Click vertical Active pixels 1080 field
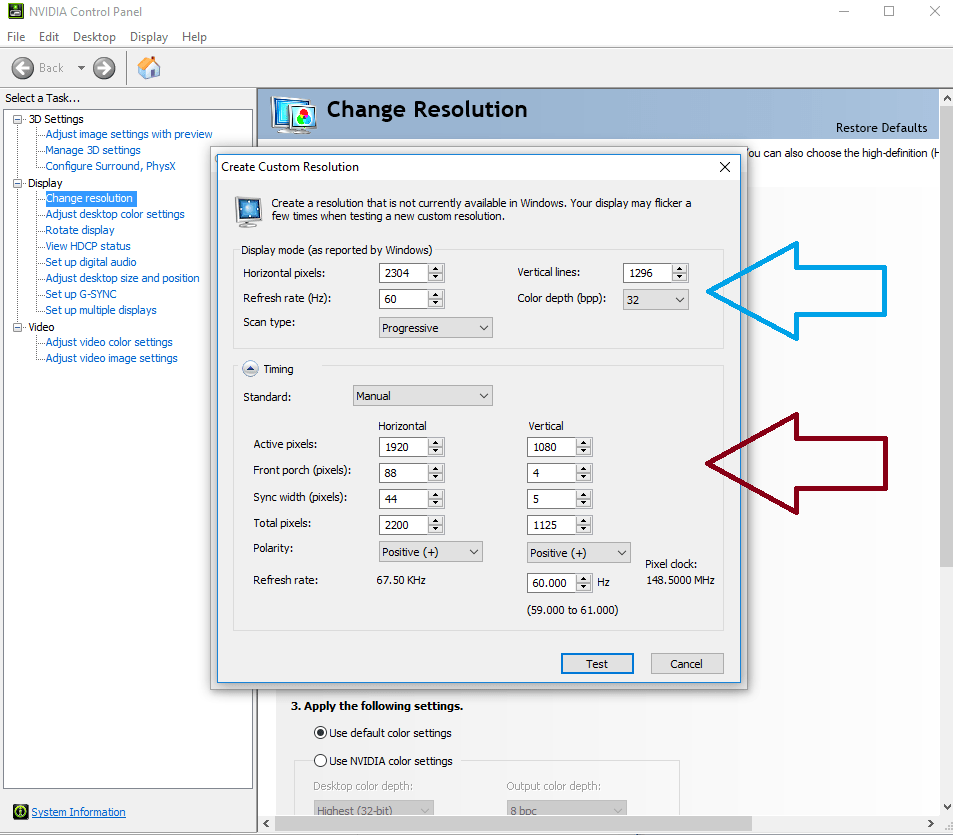This screenshot has height=835, width=953. point(551,447)
